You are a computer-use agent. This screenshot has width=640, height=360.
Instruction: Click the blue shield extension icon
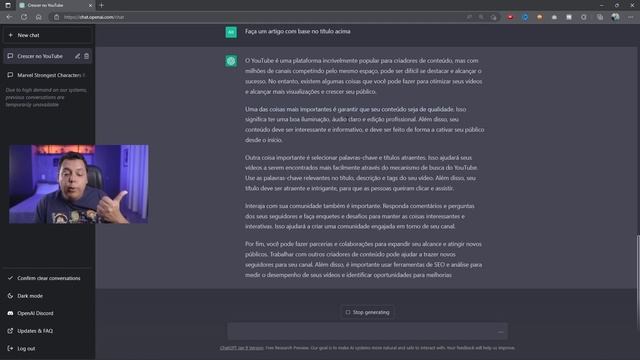point(525,17)
